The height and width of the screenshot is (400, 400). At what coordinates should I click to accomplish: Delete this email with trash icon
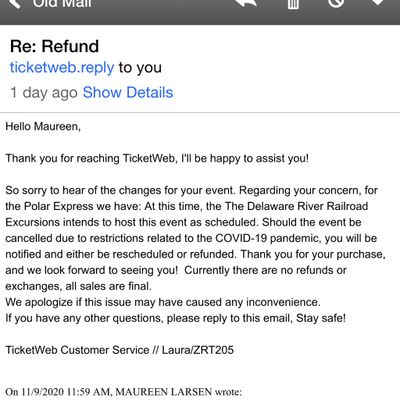[293, 4]
